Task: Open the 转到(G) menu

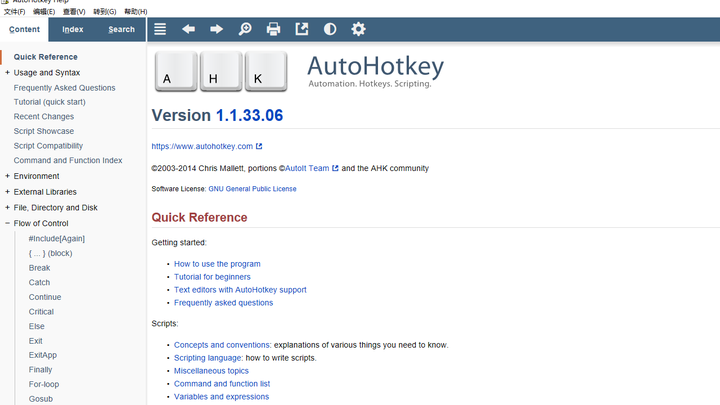Action: (105, 11)
